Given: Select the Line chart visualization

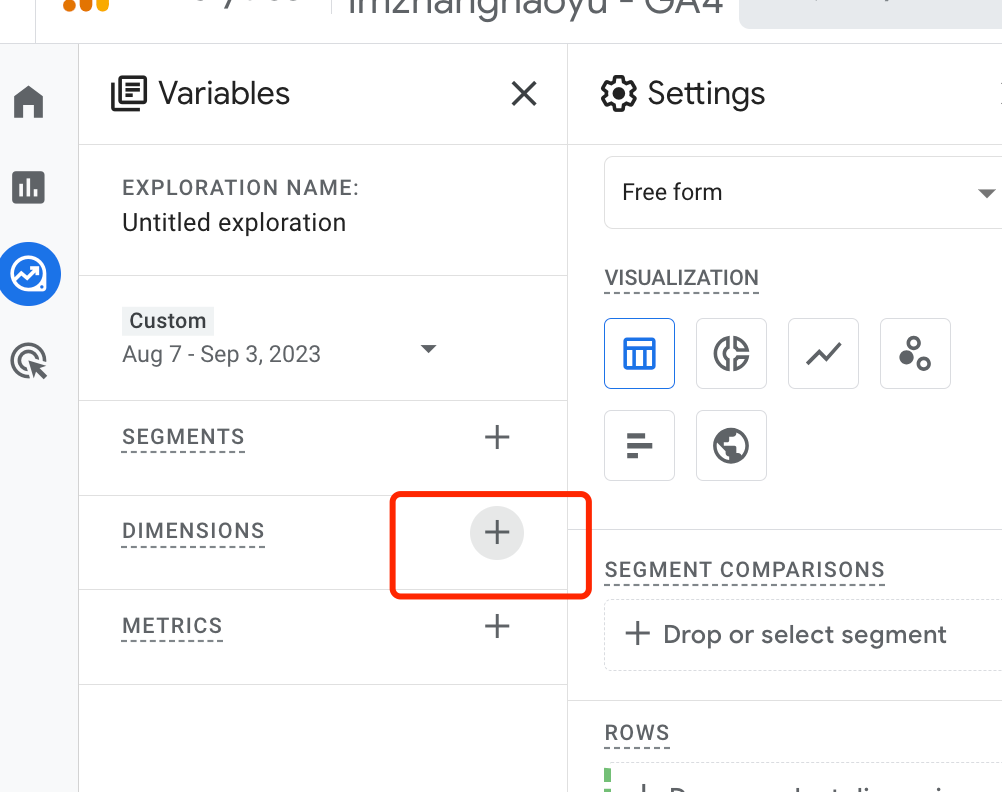Looking at the screenshot, I should (823, 353).
